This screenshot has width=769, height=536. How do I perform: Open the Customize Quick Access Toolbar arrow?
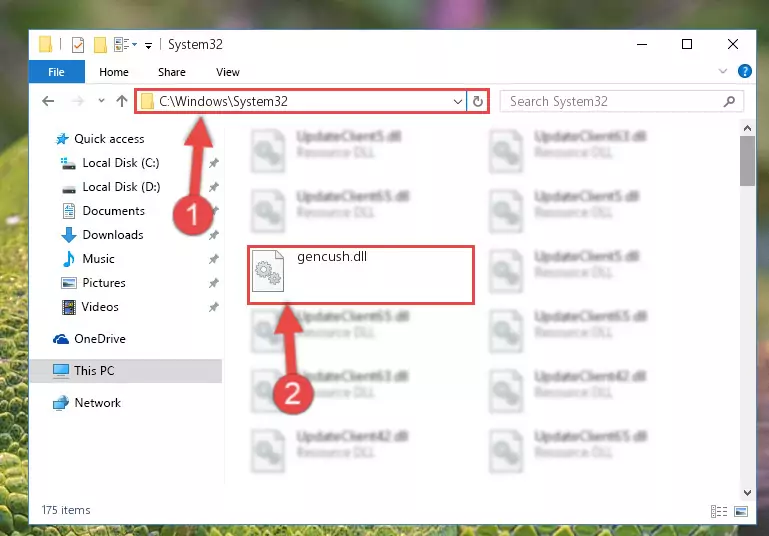tap(148, 46)
